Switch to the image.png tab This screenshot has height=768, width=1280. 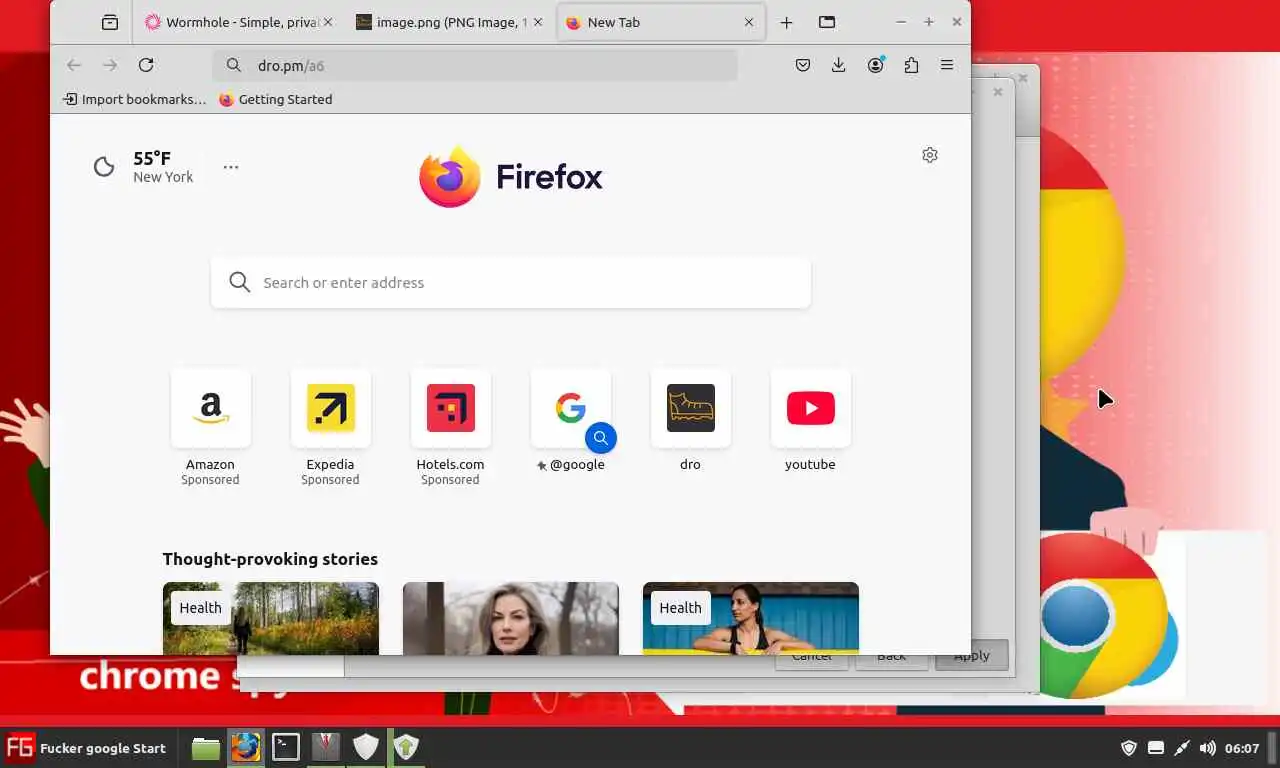click(x=450, y=22)
